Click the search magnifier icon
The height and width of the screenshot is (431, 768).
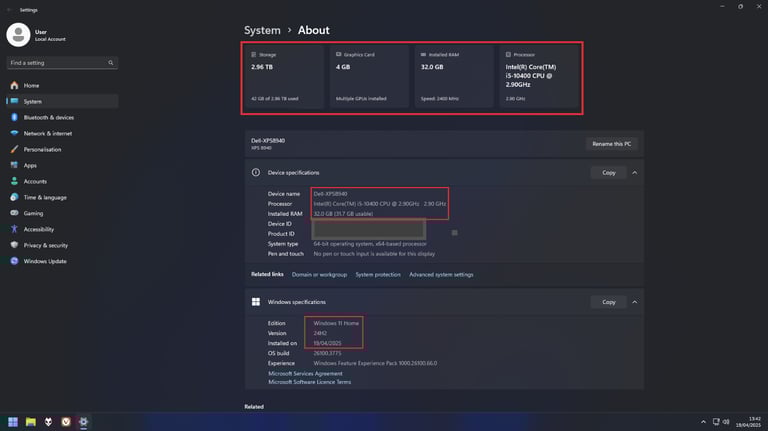click(111, 63)
